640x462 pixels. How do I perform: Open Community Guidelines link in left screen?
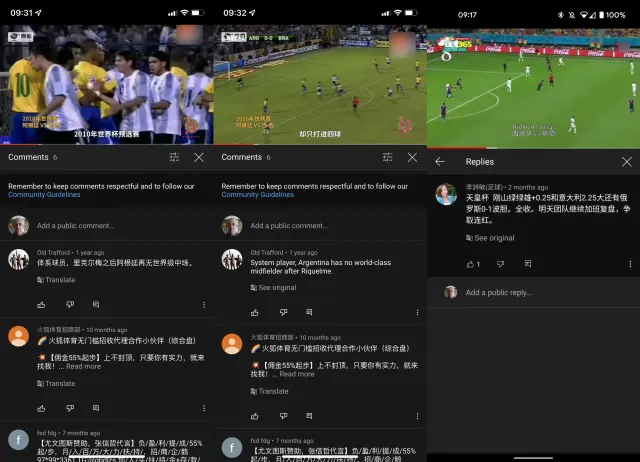tap(41, 195)
